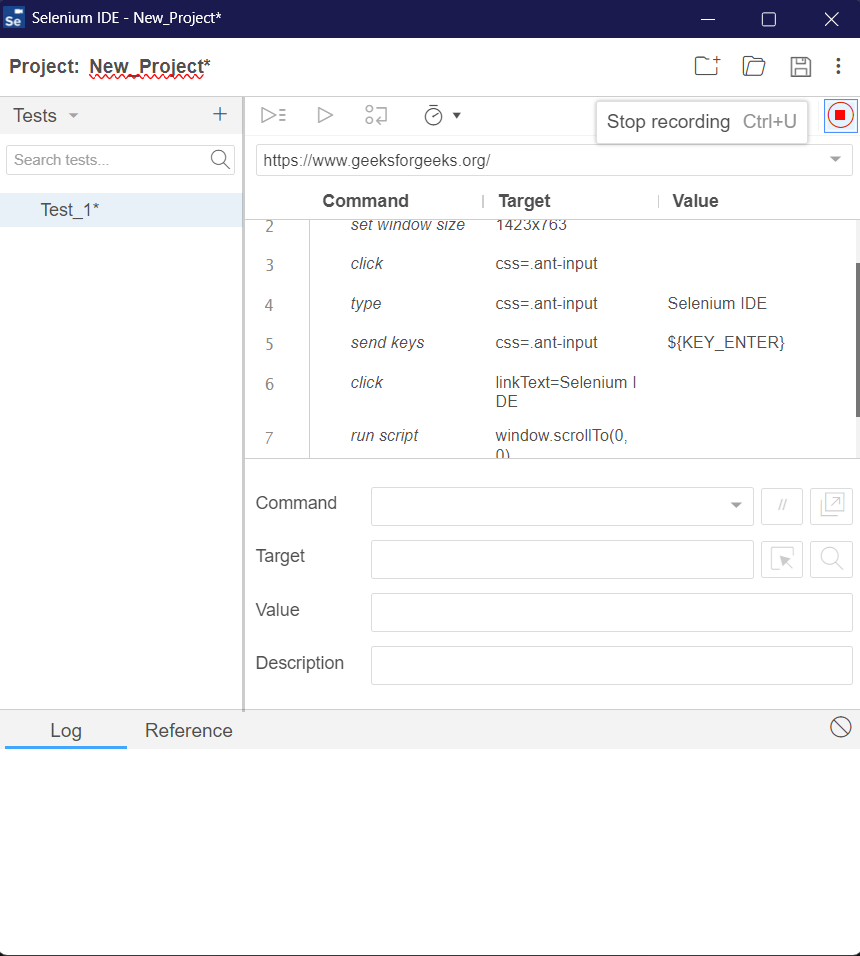Image resolution: width=860 pixels, height=956 pixels.
Task: Click the Value column header
Action: [x=695, y=201]
